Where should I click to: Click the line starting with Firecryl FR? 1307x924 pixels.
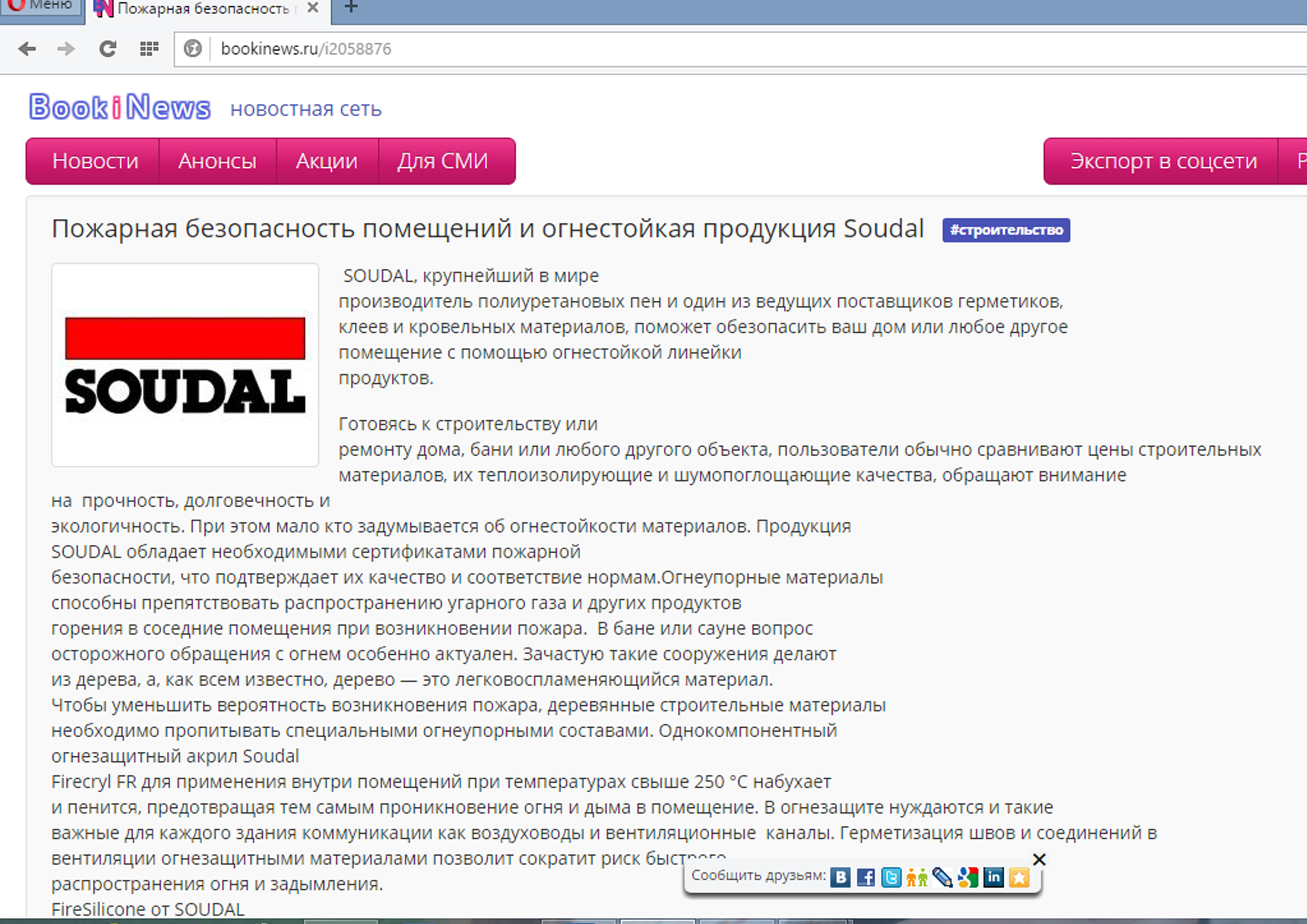pos(441,782)
